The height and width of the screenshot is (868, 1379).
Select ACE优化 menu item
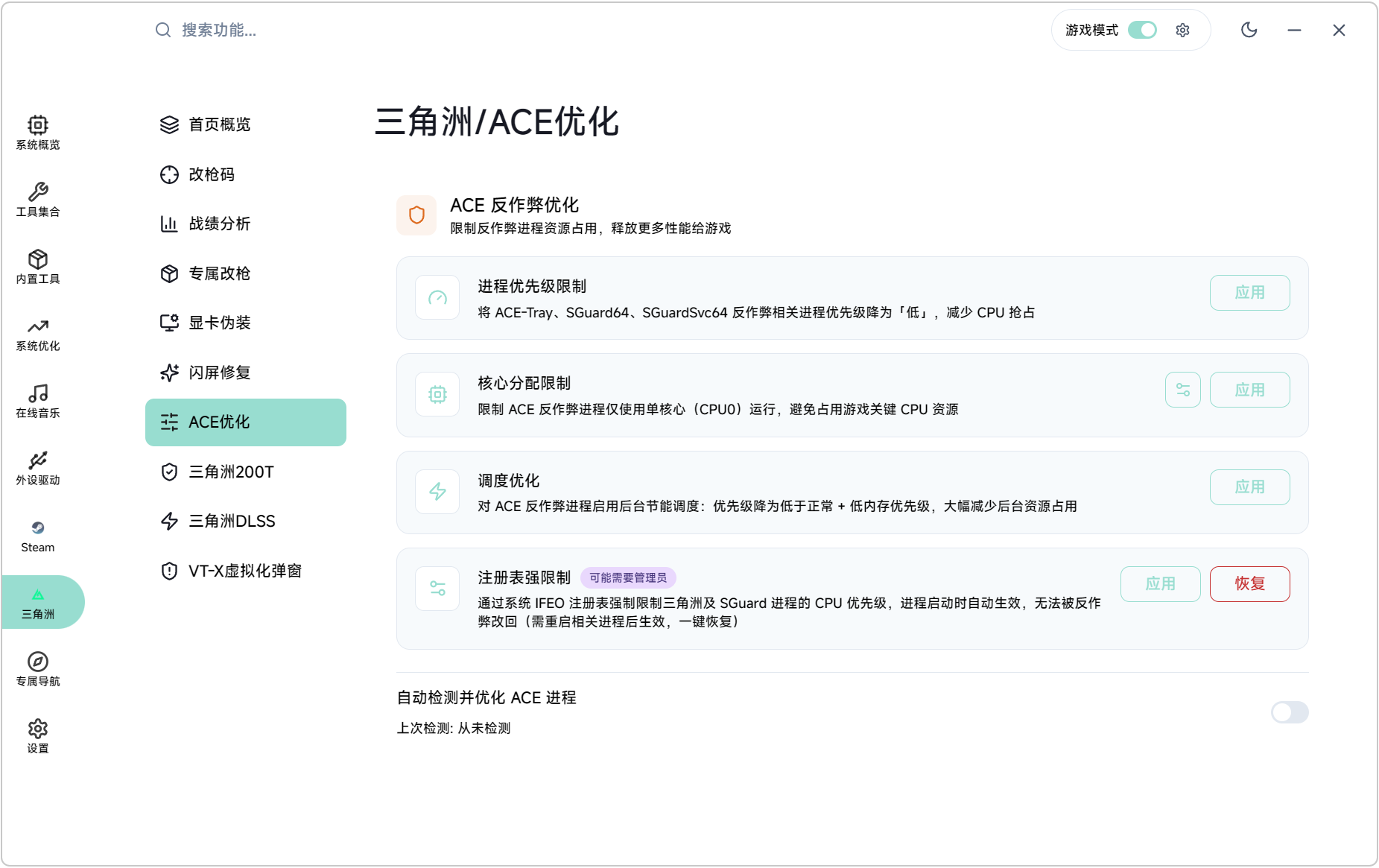tap(246, 422)
